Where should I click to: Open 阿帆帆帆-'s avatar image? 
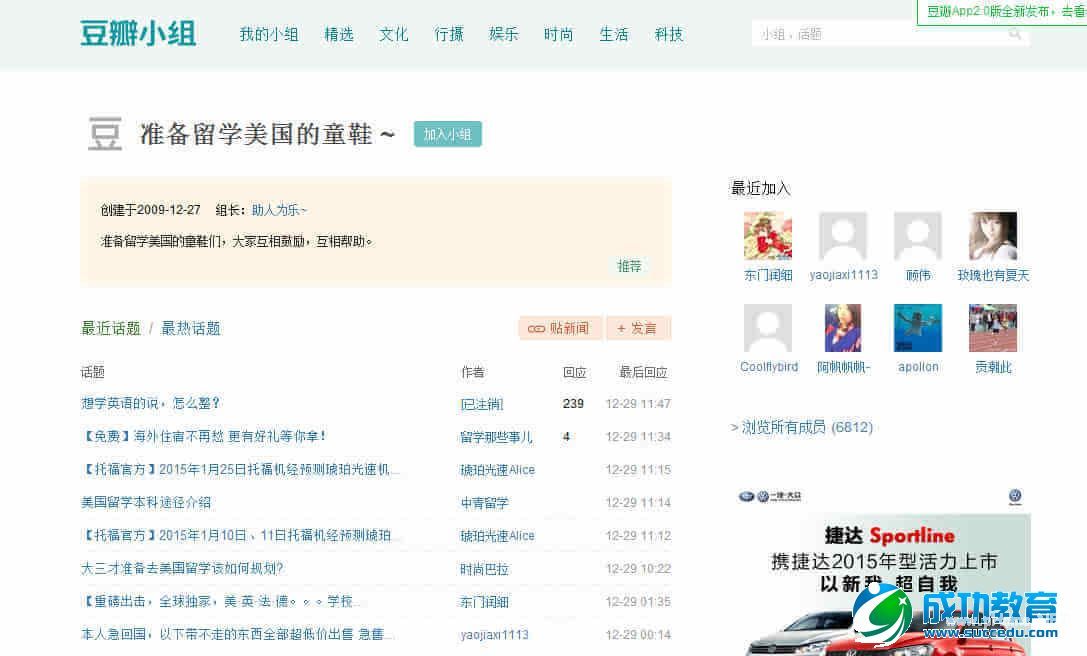coord(843,328)
